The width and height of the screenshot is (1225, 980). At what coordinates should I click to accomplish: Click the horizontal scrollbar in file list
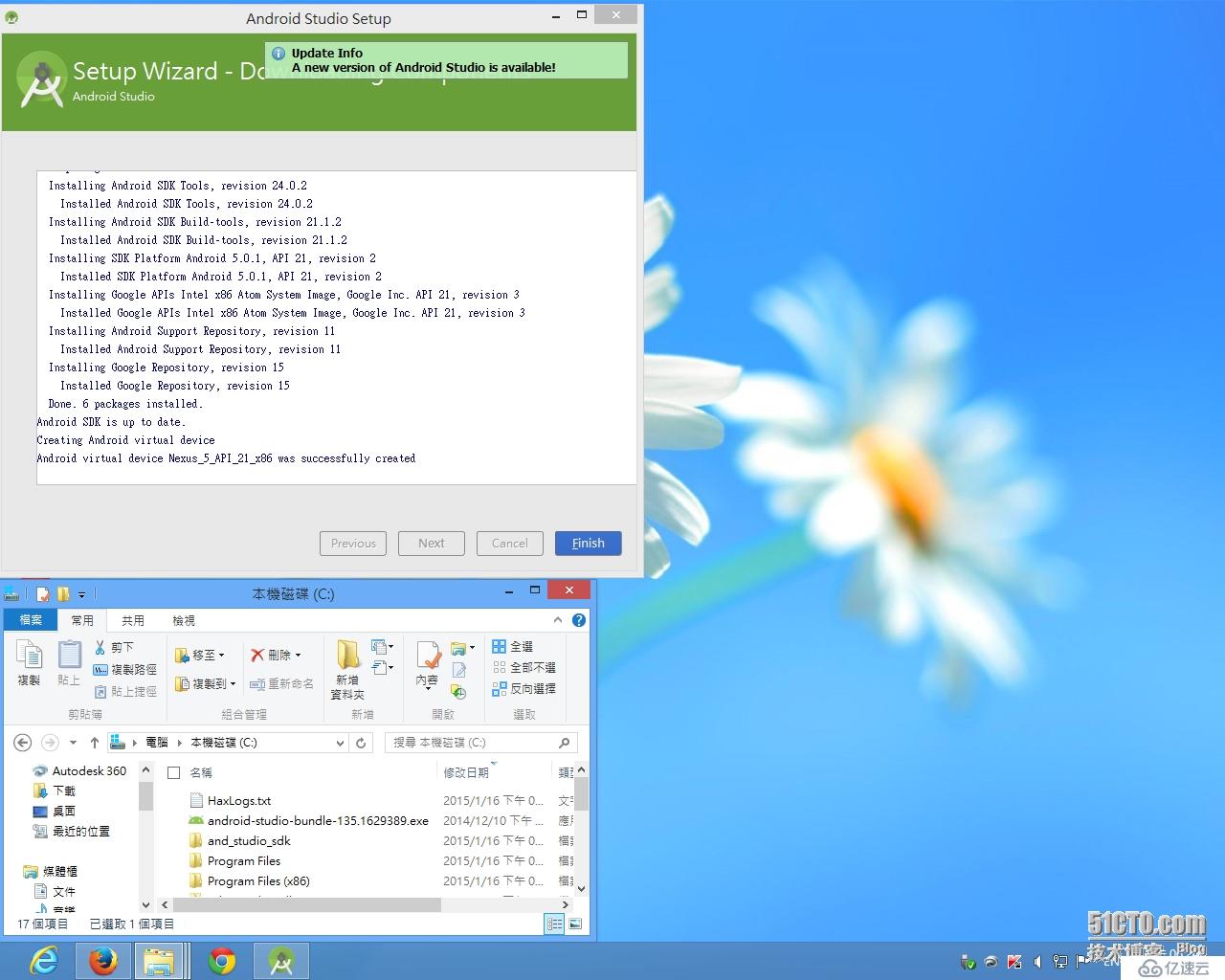coord(306,904)
